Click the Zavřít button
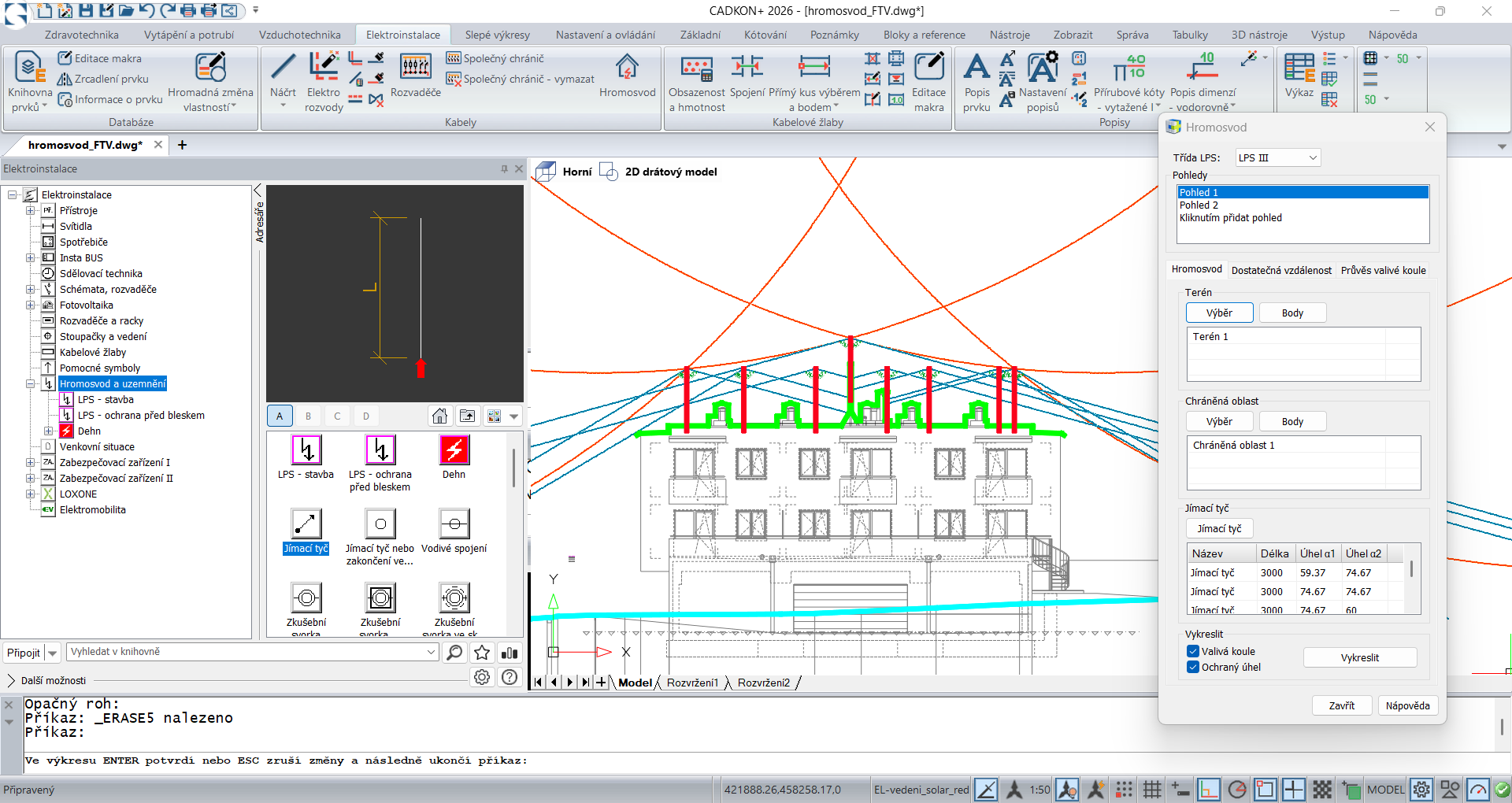The width and height of the screenshot is (1512, 803). [x=1341, y=705]
